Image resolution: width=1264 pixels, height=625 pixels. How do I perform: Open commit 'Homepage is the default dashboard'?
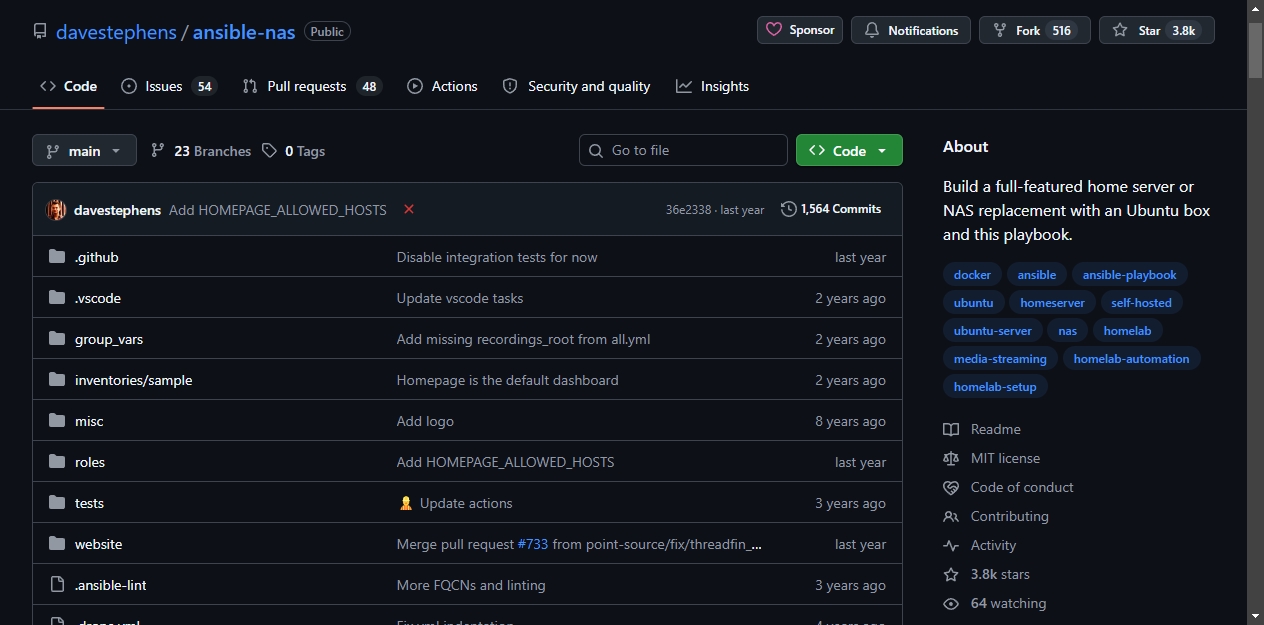coord(507,380)
